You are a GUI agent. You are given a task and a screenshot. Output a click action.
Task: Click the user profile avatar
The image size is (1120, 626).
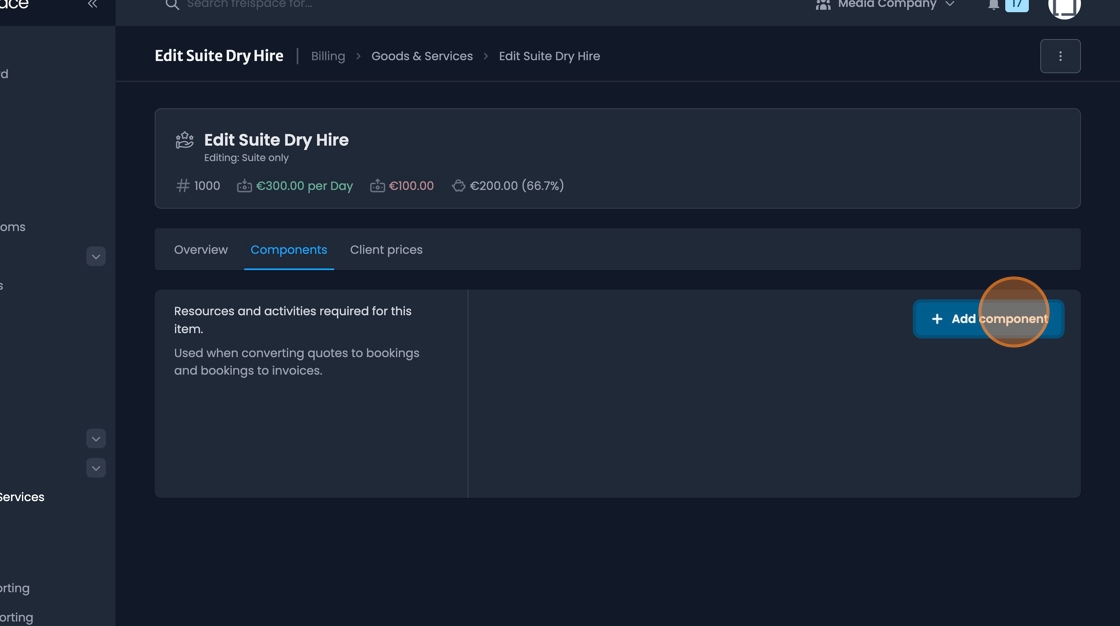coord(1064,8)
